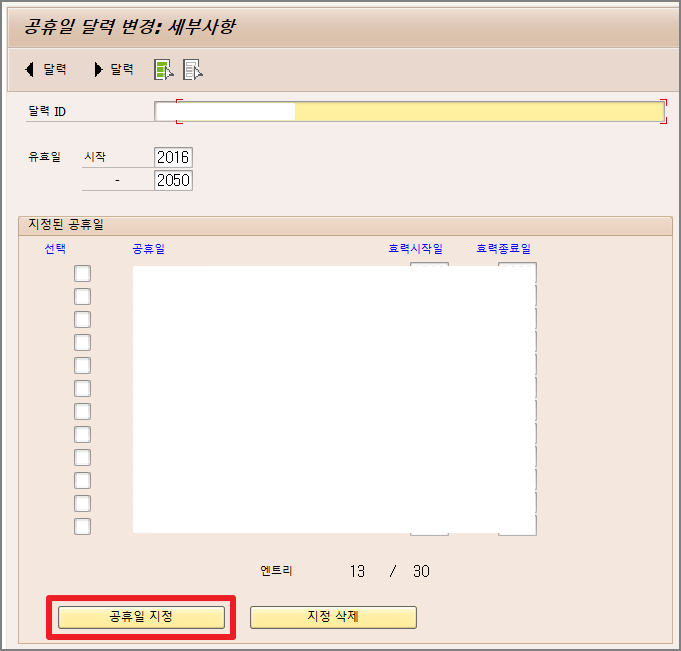Tick the fourth checkbox in 선택 column
Screen dimensions: 681x651
83,343
